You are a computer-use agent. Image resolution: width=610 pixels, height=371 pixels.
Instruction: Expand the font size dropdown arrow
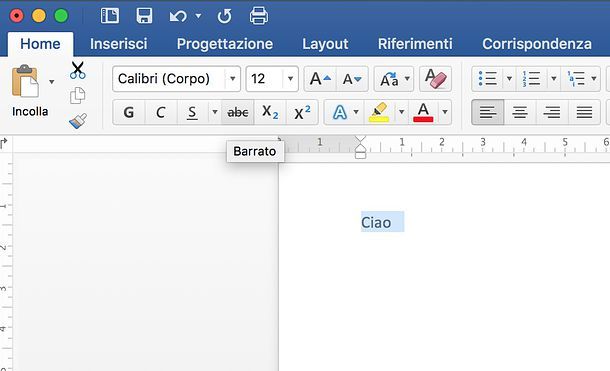290,79
